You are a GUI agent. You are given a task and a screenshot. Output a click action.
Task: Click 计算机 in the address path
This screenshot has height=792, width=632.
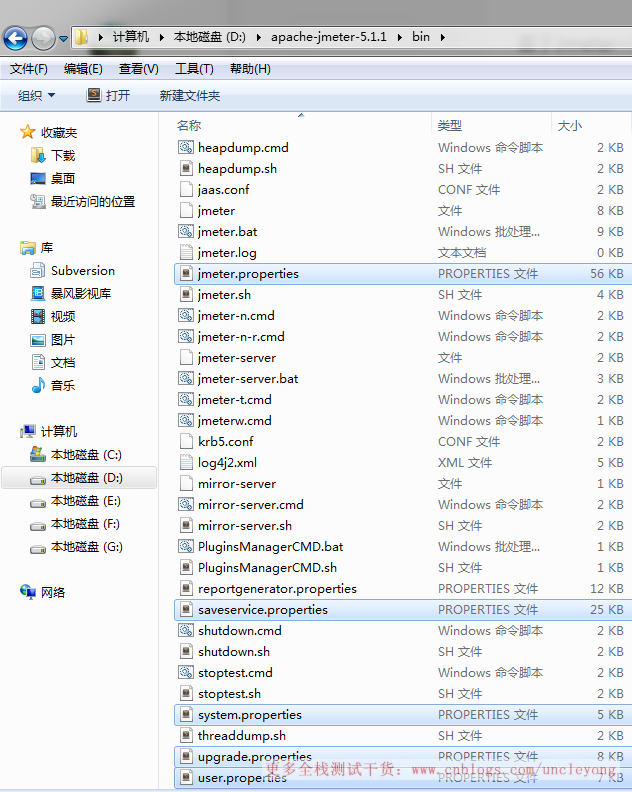click(x=130, y=37)
